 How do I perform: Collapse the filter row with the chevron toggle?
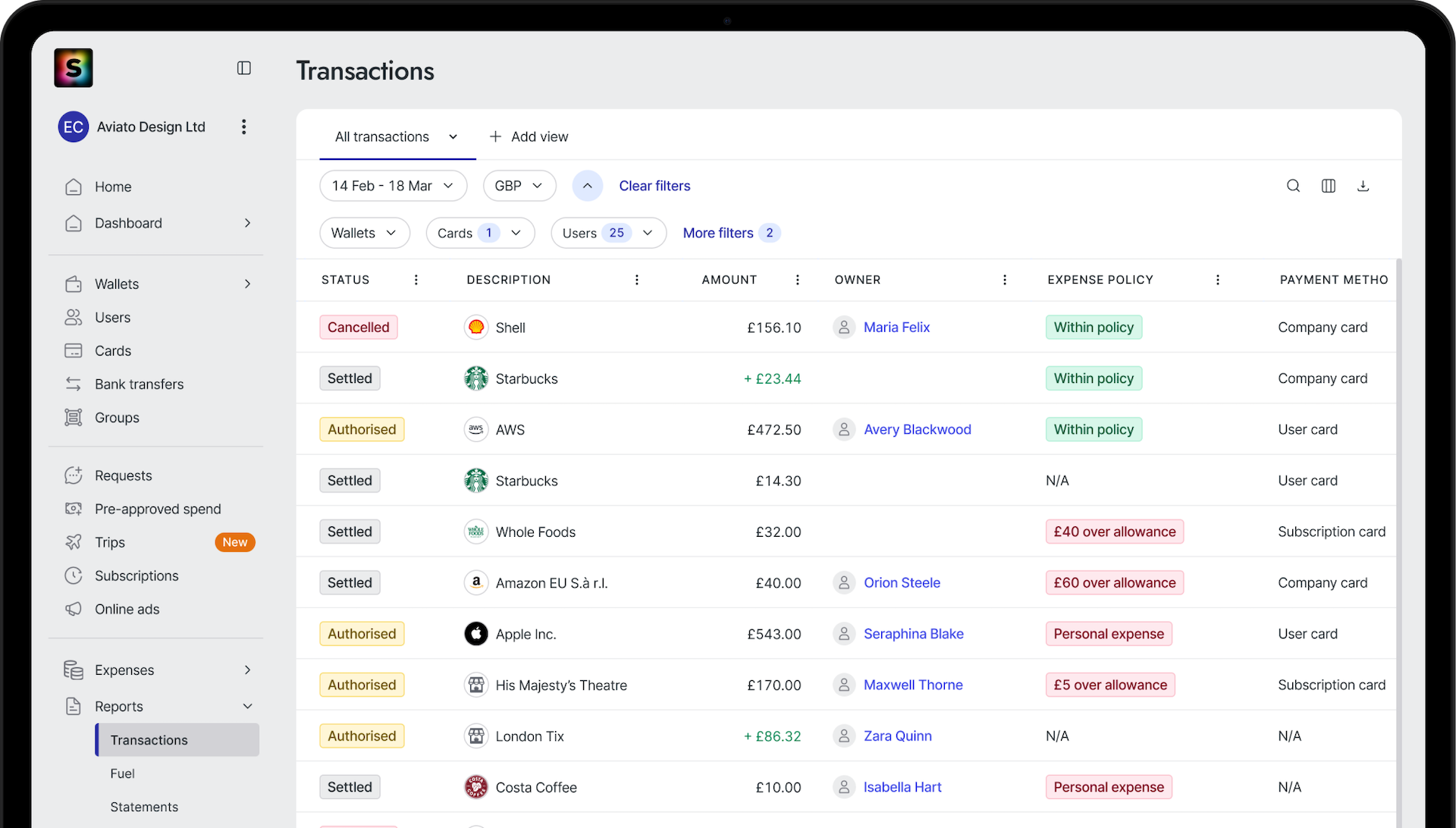pyautogui.click(x=587, y=186)
